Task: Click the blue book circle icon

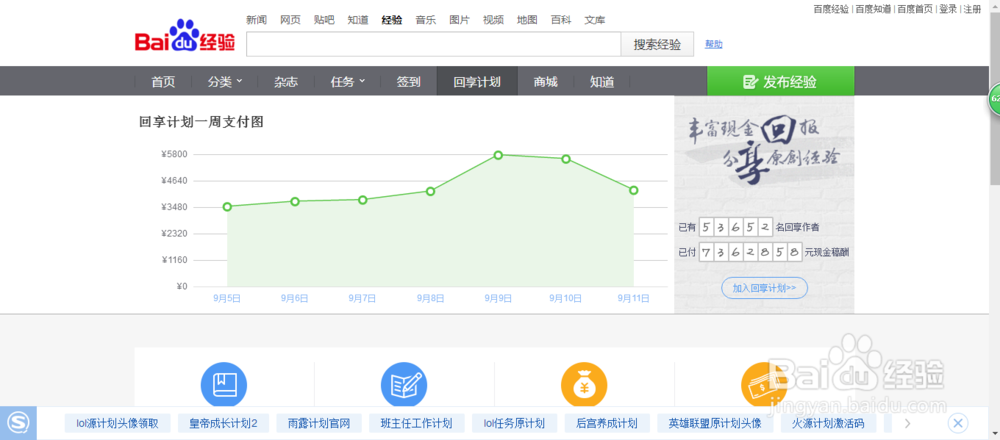Action: tap(224, 385)
